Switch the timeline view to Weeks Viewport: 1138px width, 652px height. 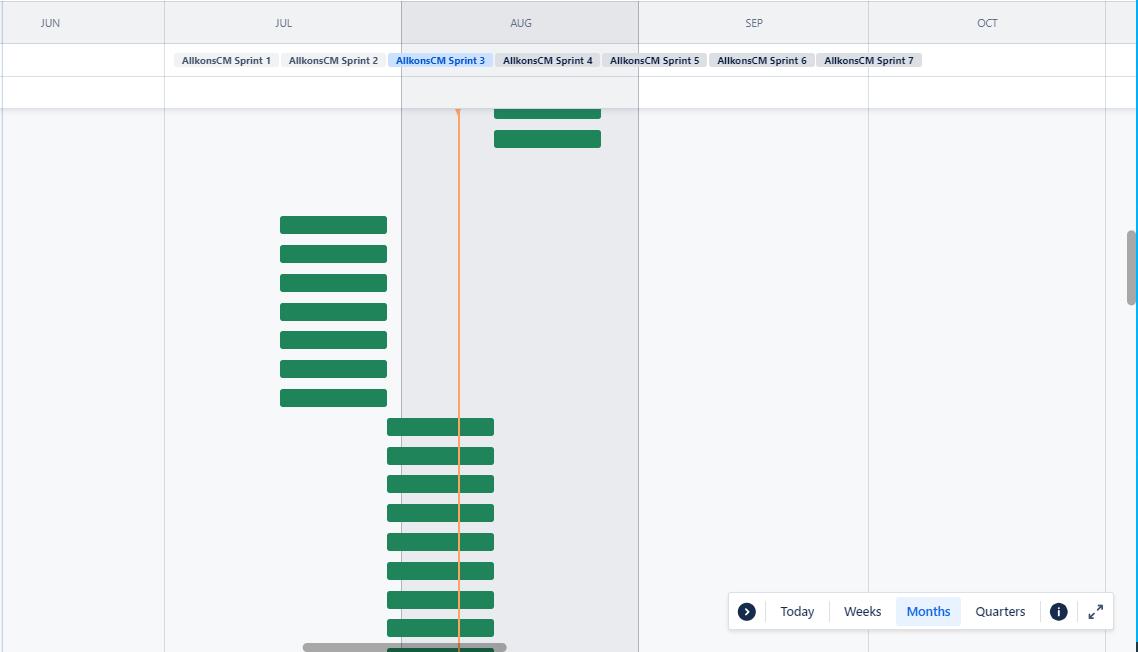862,611
